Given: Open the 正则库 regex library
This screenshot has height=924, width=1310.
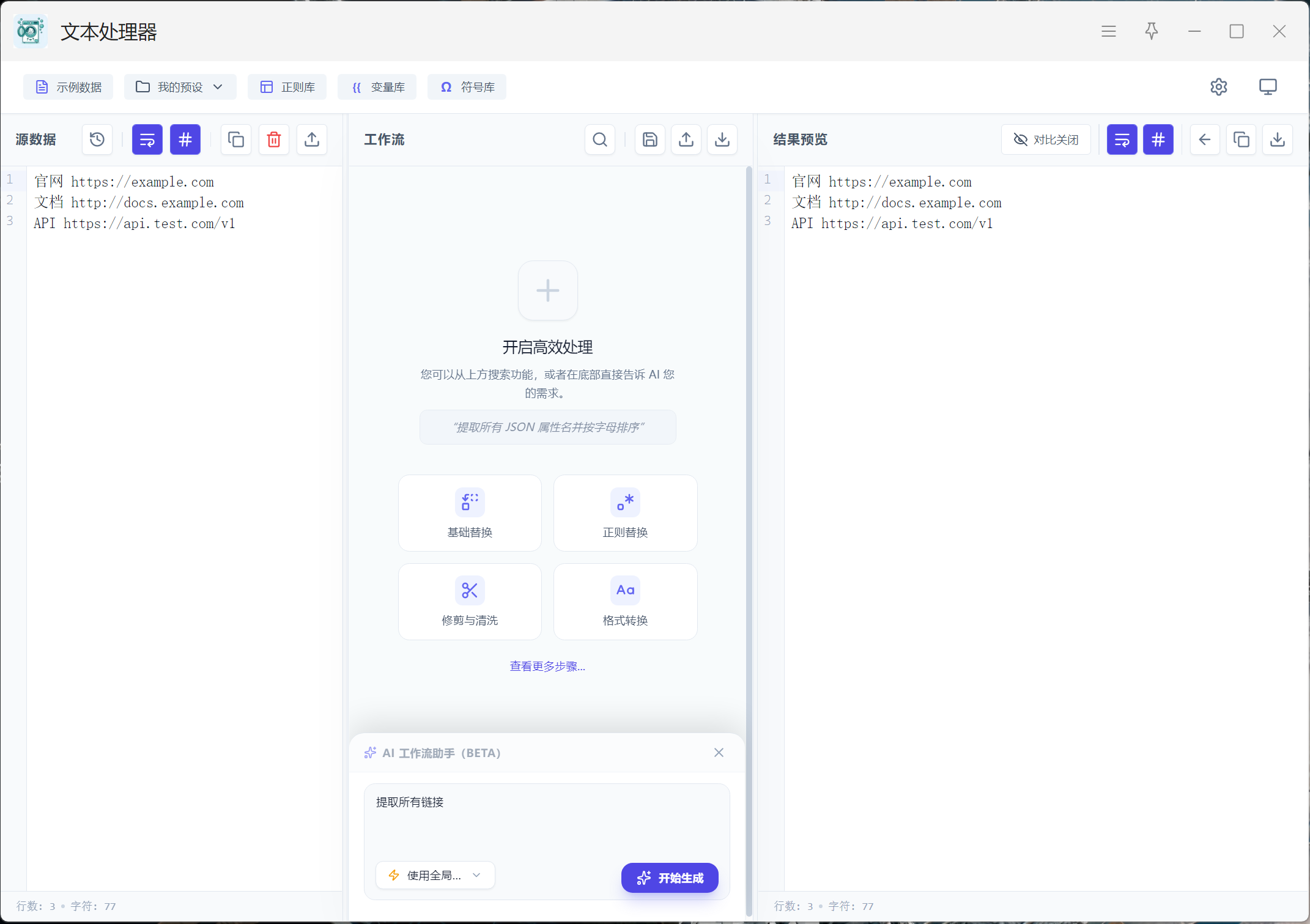Looking at the screenshot, I should pyautogui.click(x=287, y=87).
